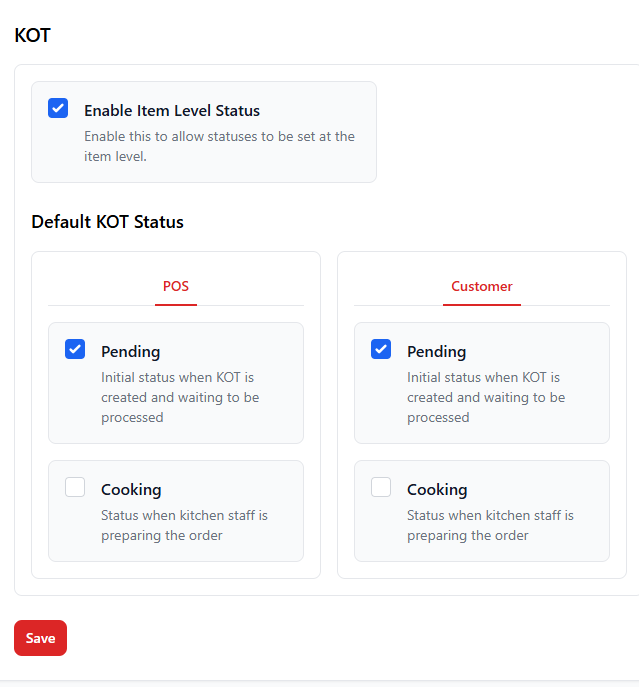Tick the Cooking checkbox under Customer
The width and height of the screenshot is (639, 687).
(381, 487)
